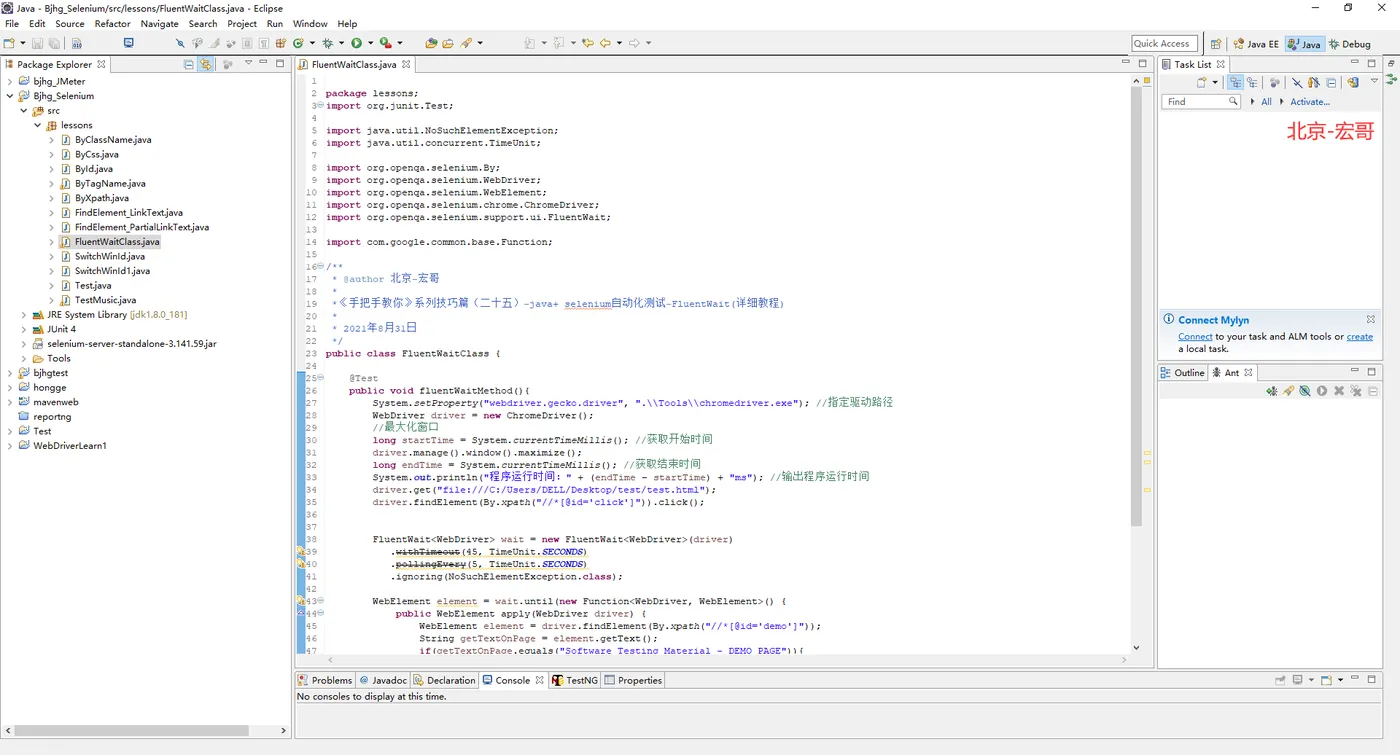1400x755 pixels.
Task: Toggle Focus on Workweek in Task List
Action: point(1275,83)
